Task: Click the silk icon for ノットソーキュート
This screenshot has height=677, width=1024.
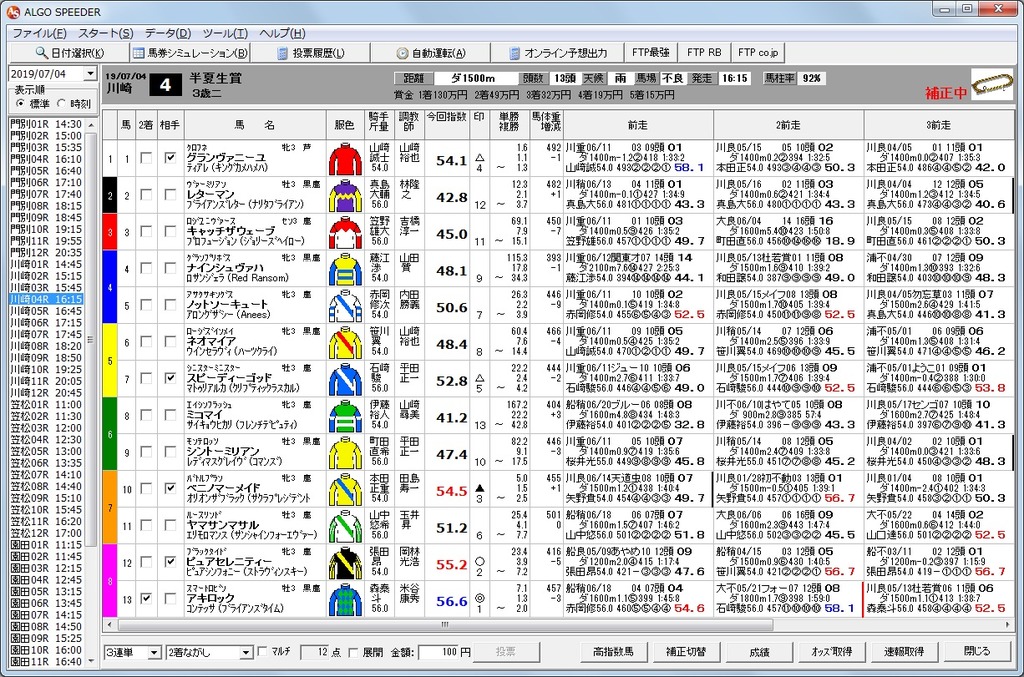Action: point(345,306)
